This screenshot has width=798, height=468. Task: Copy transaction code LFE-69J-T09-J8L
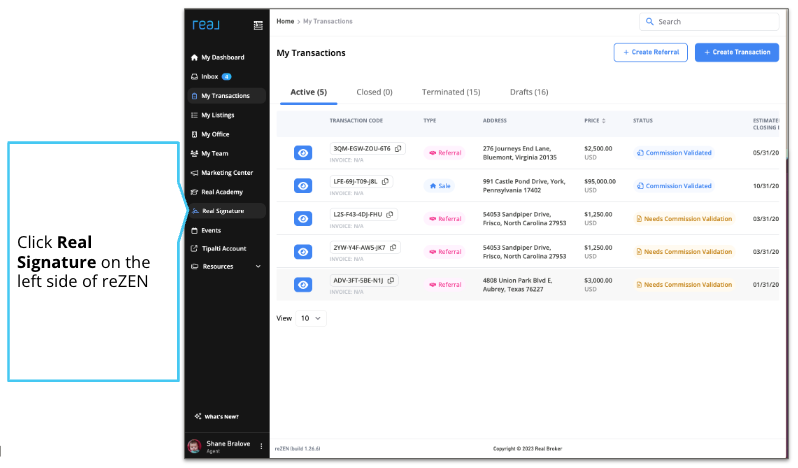click(385, 182)
